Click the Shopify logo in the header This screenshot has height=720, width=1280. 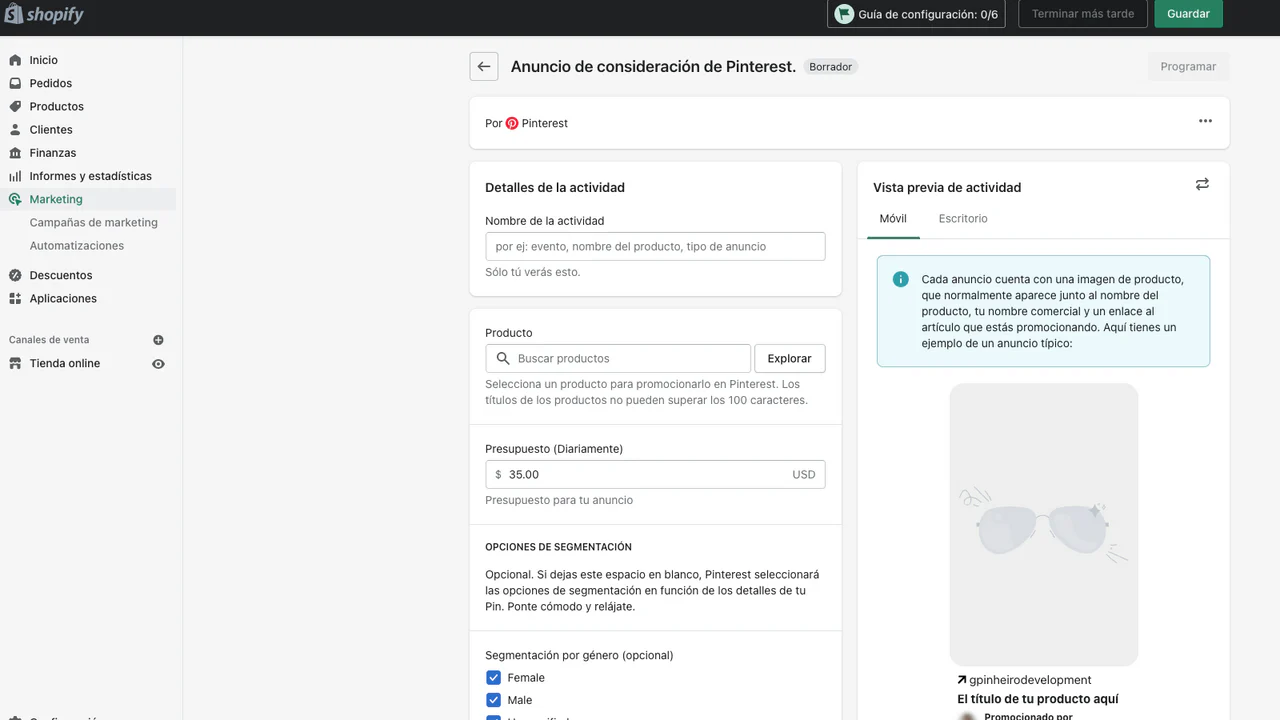click(44, 14)
